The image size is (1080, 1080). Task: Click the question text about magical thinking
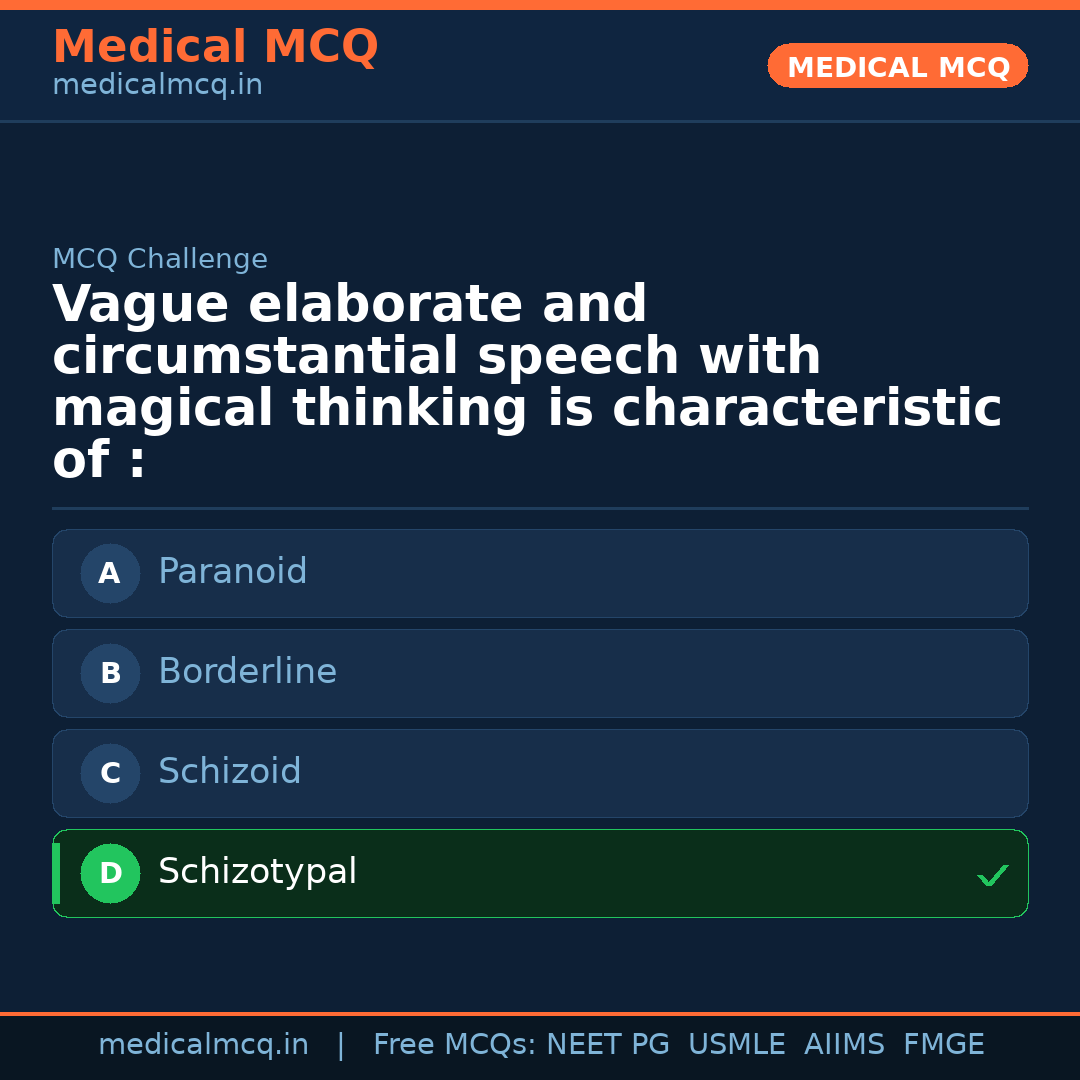(x=527, y=383)
